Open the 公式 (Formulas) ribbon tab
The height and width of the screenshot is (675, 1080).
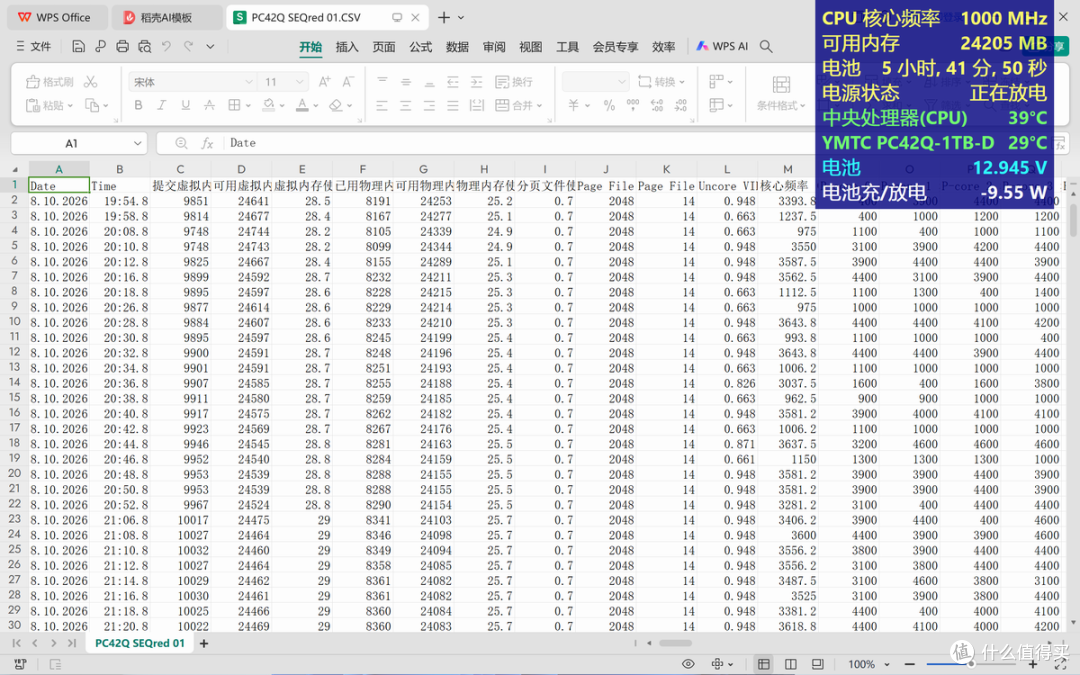421,47
